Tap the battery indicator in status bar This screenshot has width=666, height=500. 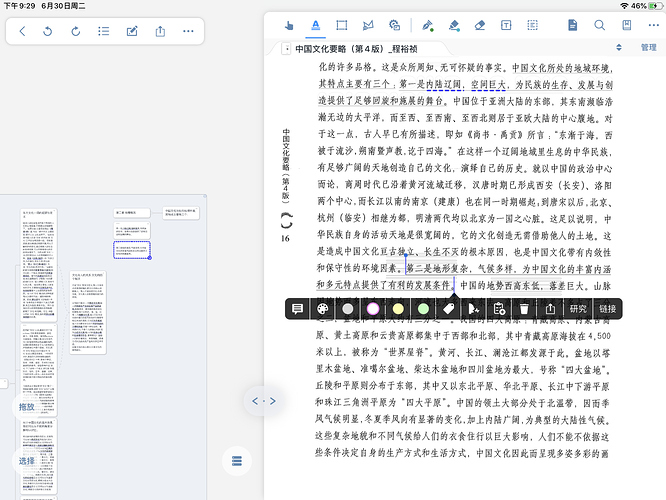tap(655, 6)
